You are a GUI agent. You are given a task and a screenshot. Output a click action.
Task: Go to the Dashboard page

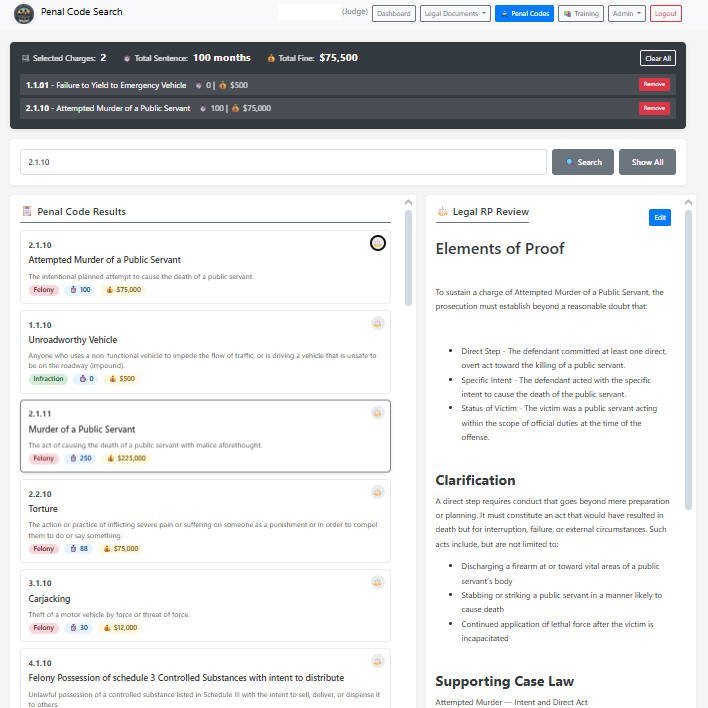(x=394, y=14)
